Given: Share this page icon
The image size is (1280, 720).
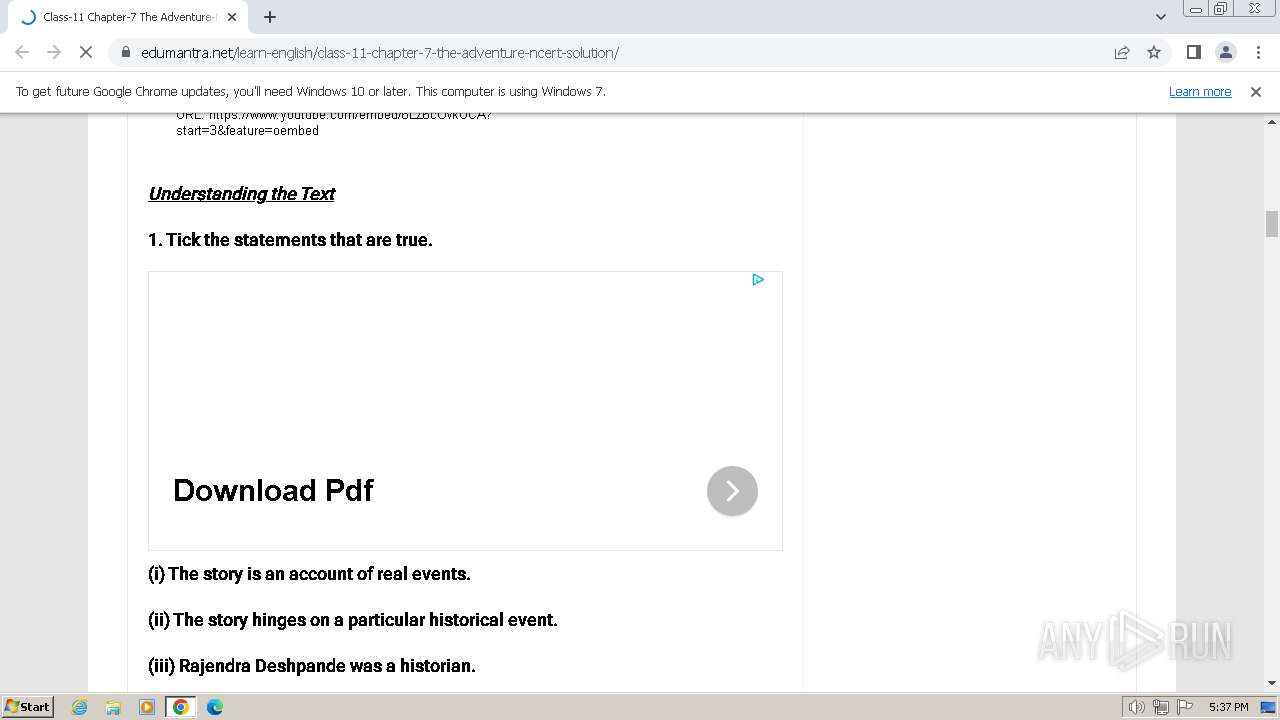Looking at the screenshot, I should tap(1122, 52).
